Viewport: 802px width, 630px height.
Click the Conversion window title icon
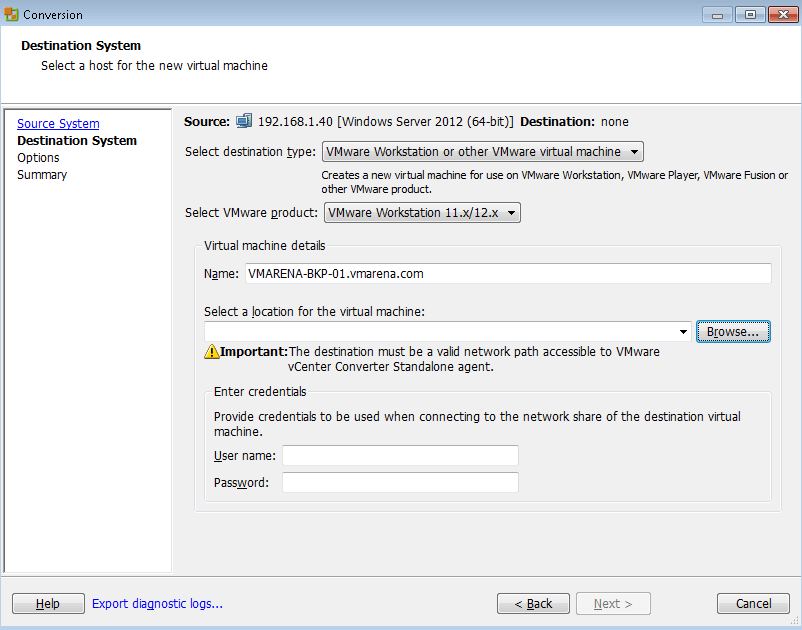11,14
